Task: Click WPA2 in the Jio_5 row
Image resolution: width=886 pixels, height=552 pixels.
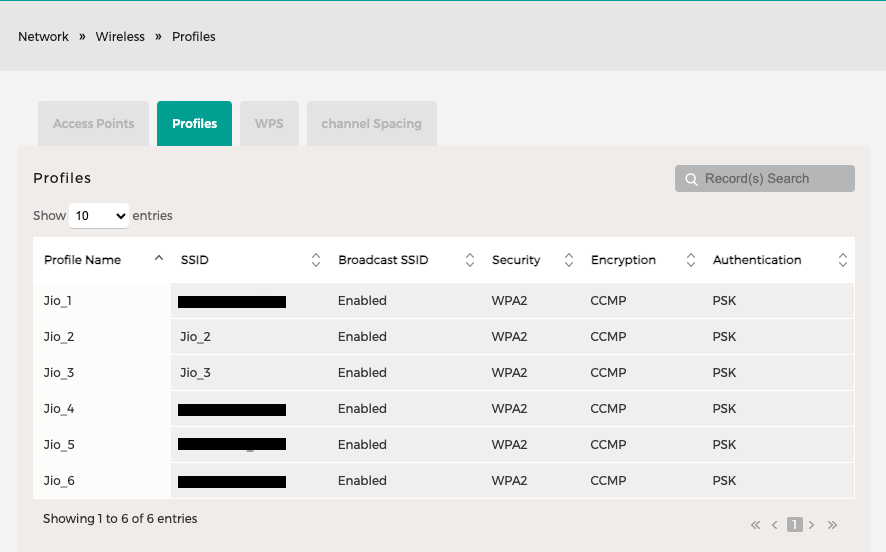Action: click(x=509, y=445)
